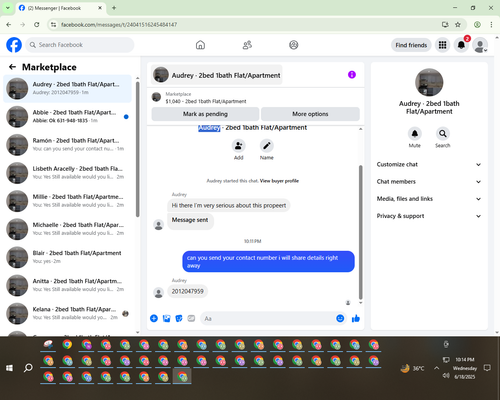Click the taskbar volume speaker icon

pos(446,376)
